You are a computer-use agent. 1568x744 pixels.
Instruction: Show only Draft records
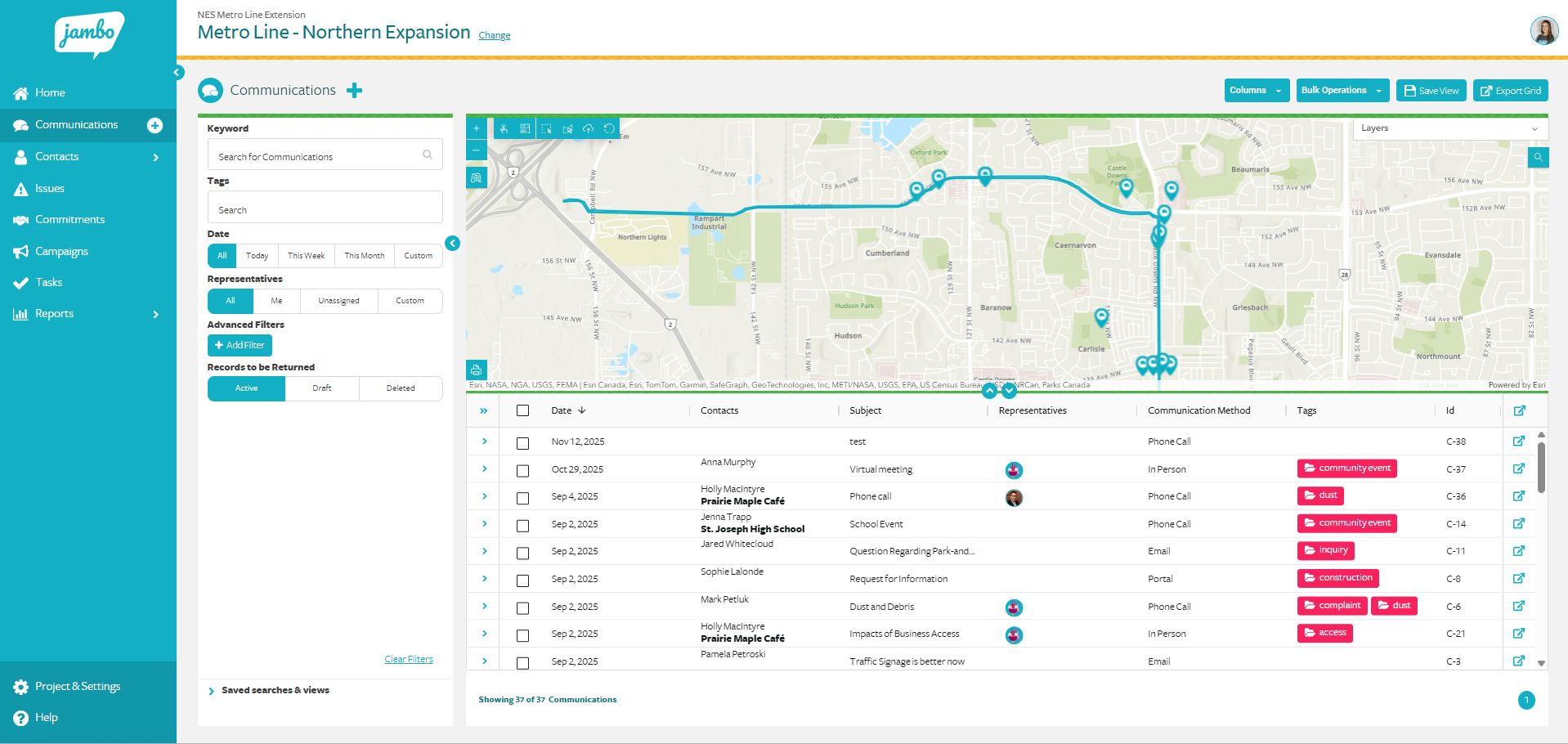coord(322,388)
